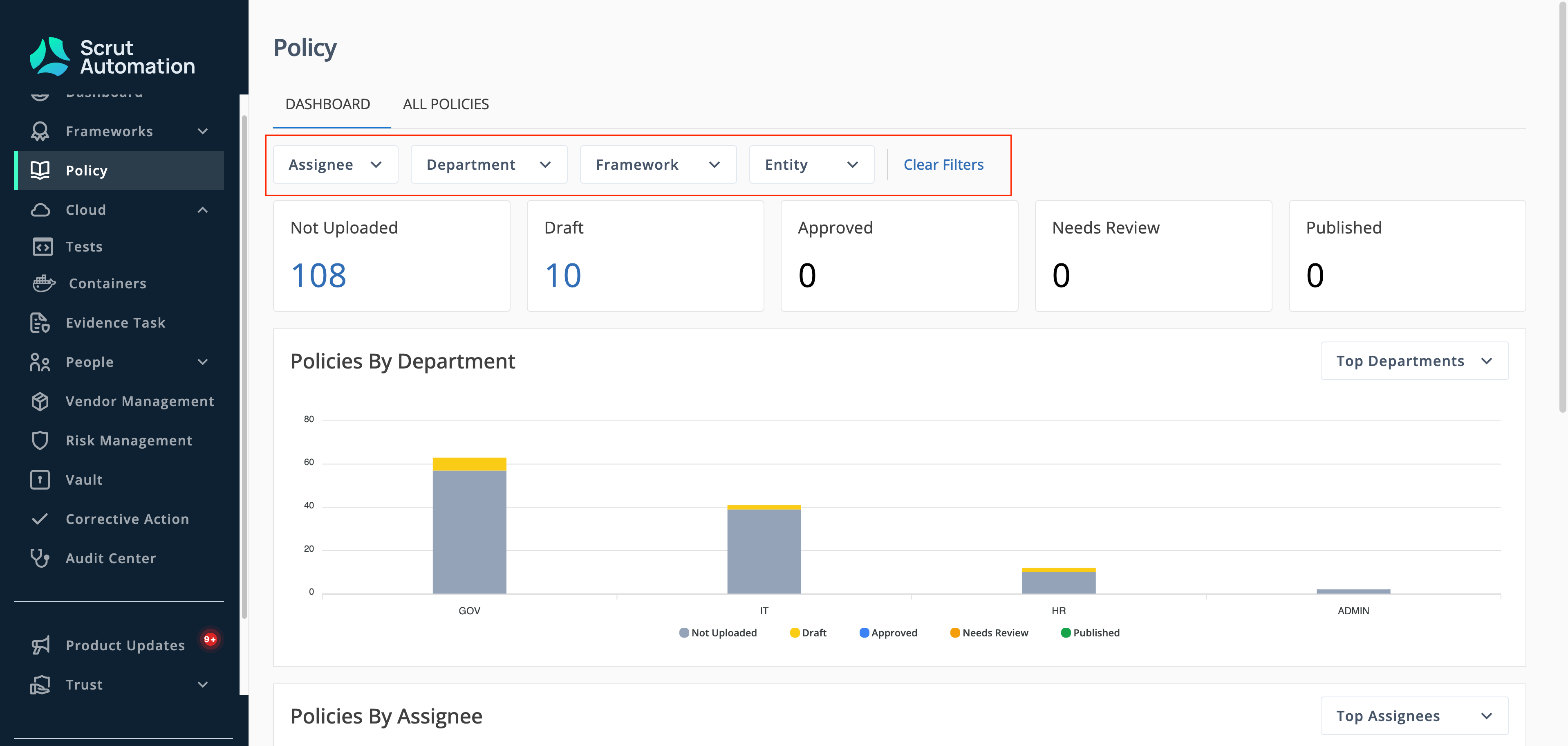The image size is (1568, 746).
Task: Open the Needs Review status card
Action: click(1154, 256)
